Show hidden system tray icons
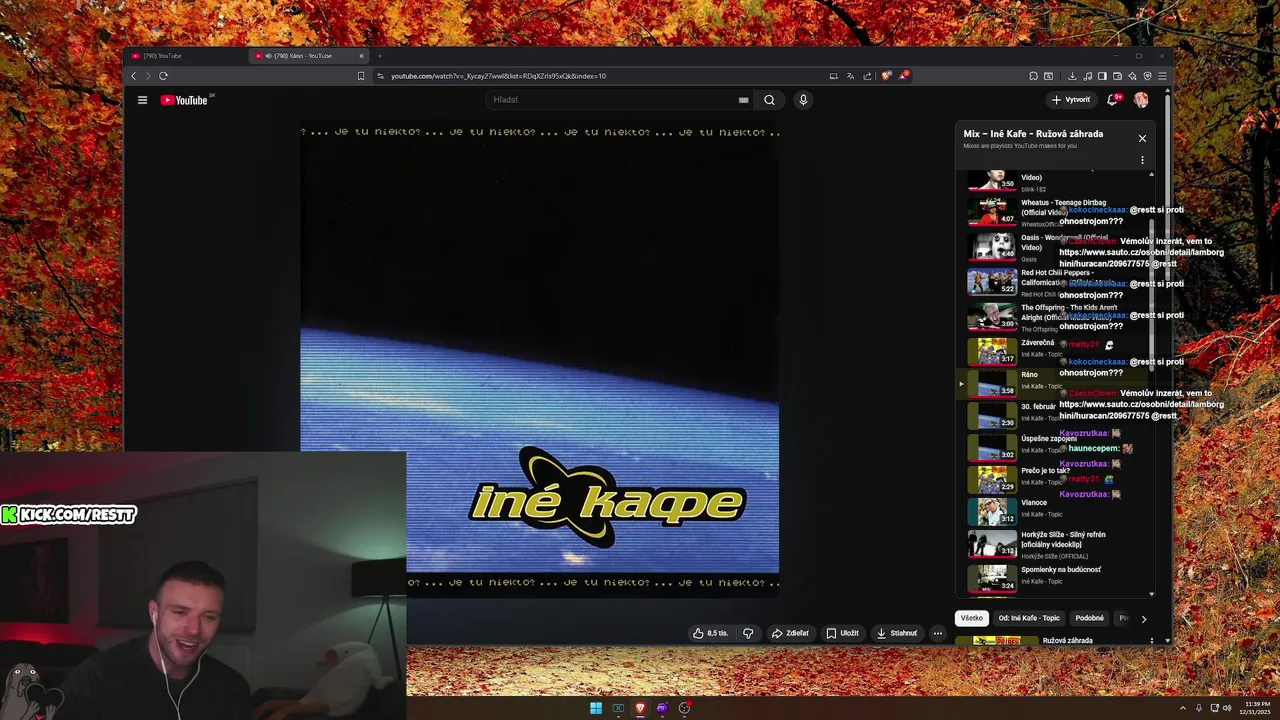The height and width of the screenshot is (720, 1280). tap(1182, 708)
